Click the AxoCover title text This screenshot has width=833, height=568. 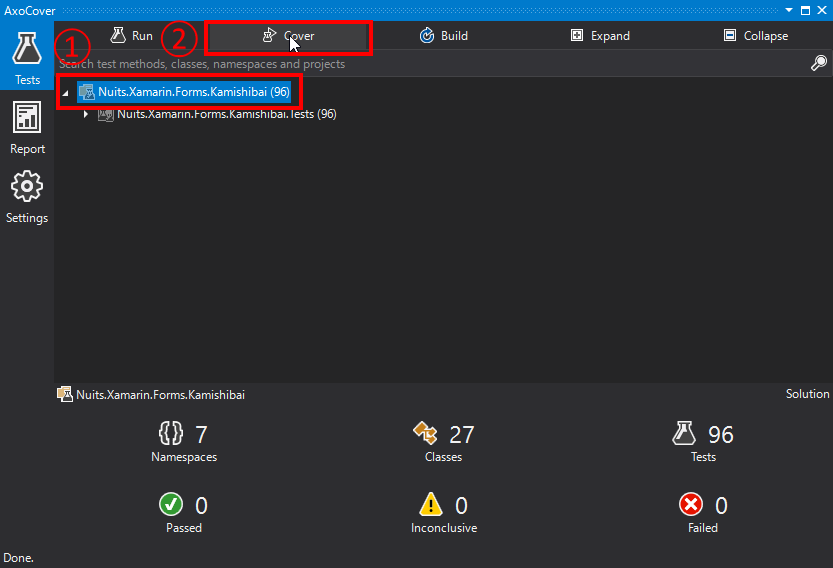tap(30, 11)
